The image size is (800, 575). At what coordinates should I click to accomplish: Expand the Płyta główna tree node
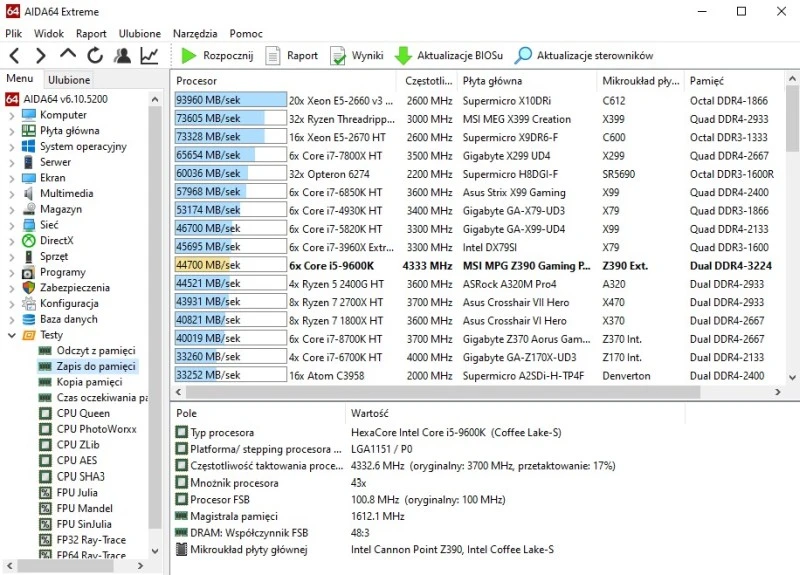pos(12,131)
